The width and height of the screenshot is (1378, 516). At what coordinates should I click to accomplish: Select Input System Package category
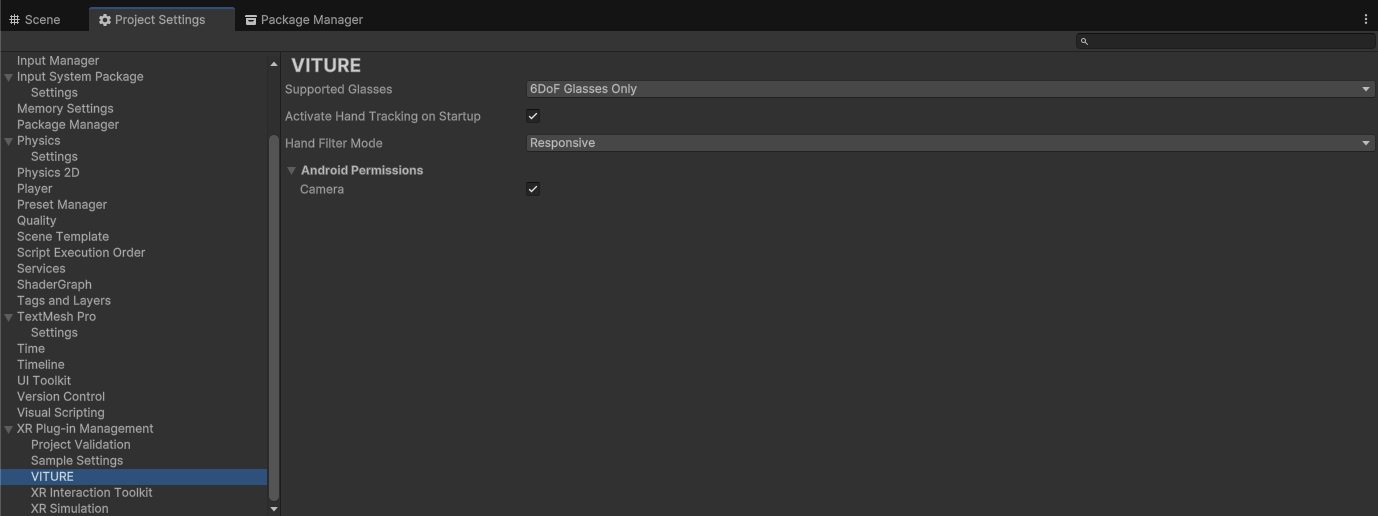tap(80, 77)
